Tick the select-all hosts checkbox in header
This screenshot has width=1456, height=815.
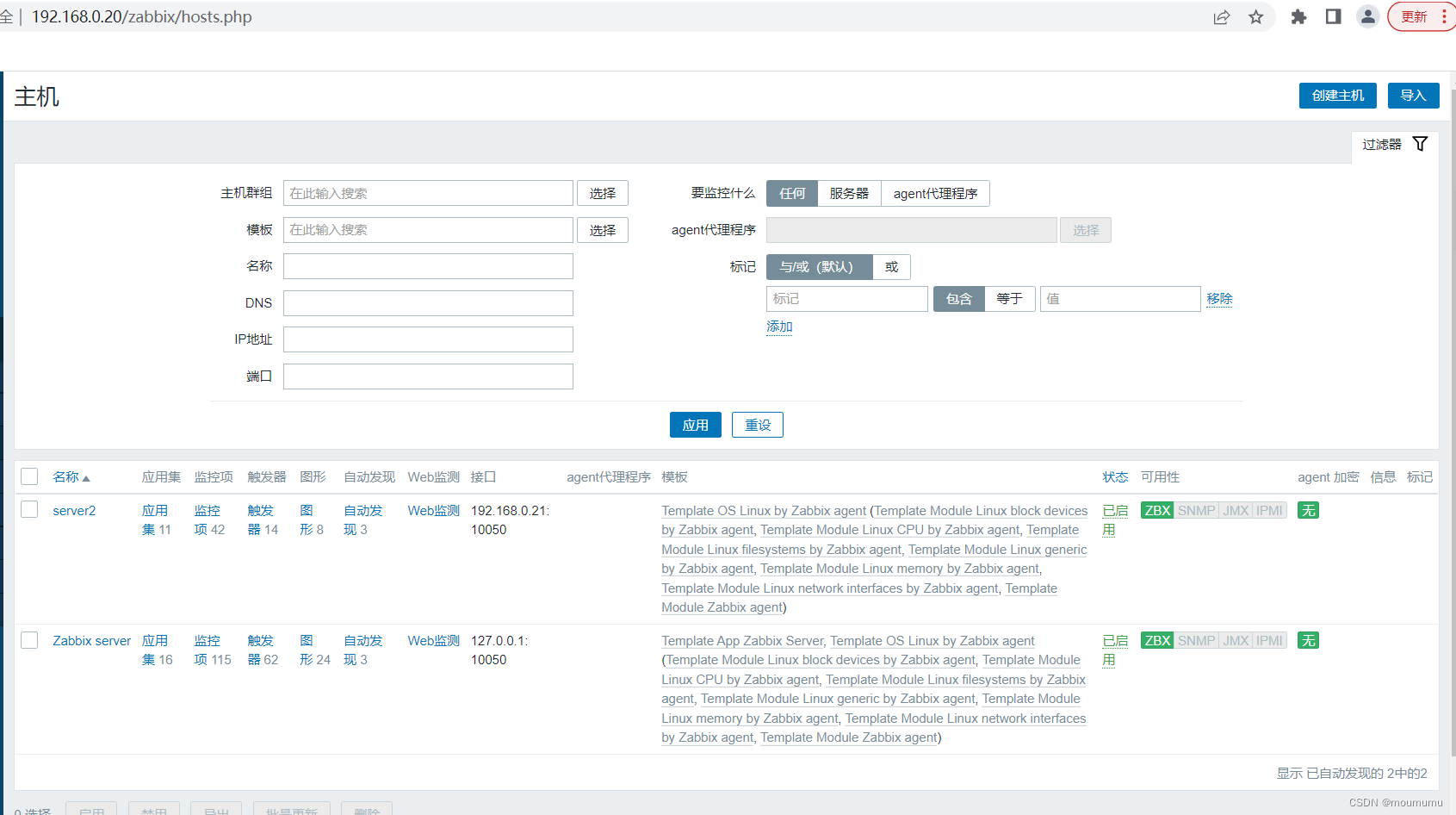click(29, 476)
